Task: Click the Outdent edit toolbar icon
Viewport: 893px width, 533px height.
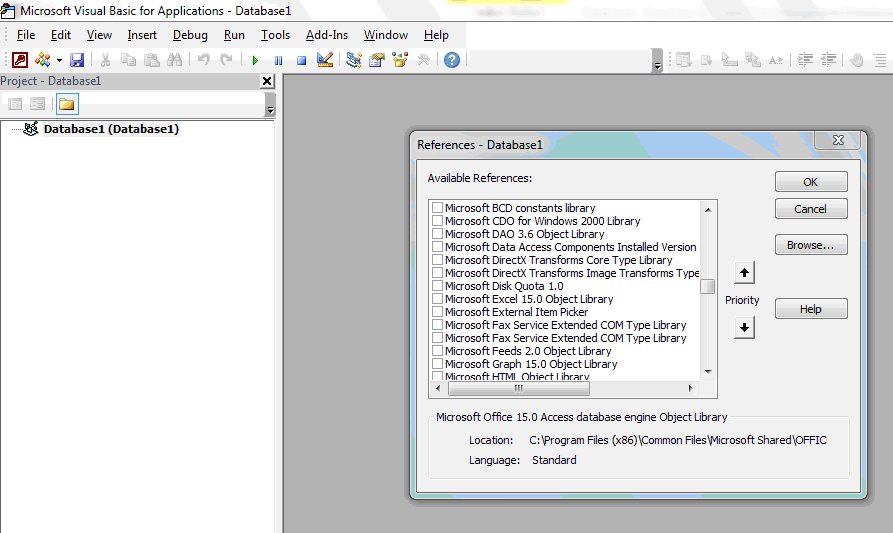Action: pos(828,59)
